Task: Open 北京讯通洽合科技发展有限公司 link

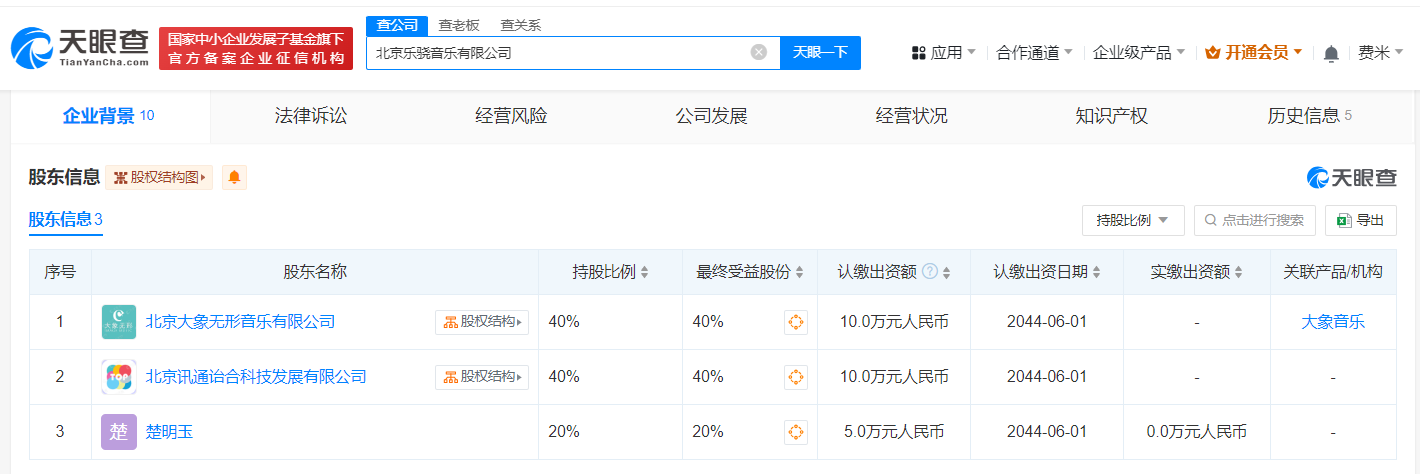Action: tap(256, 377)
